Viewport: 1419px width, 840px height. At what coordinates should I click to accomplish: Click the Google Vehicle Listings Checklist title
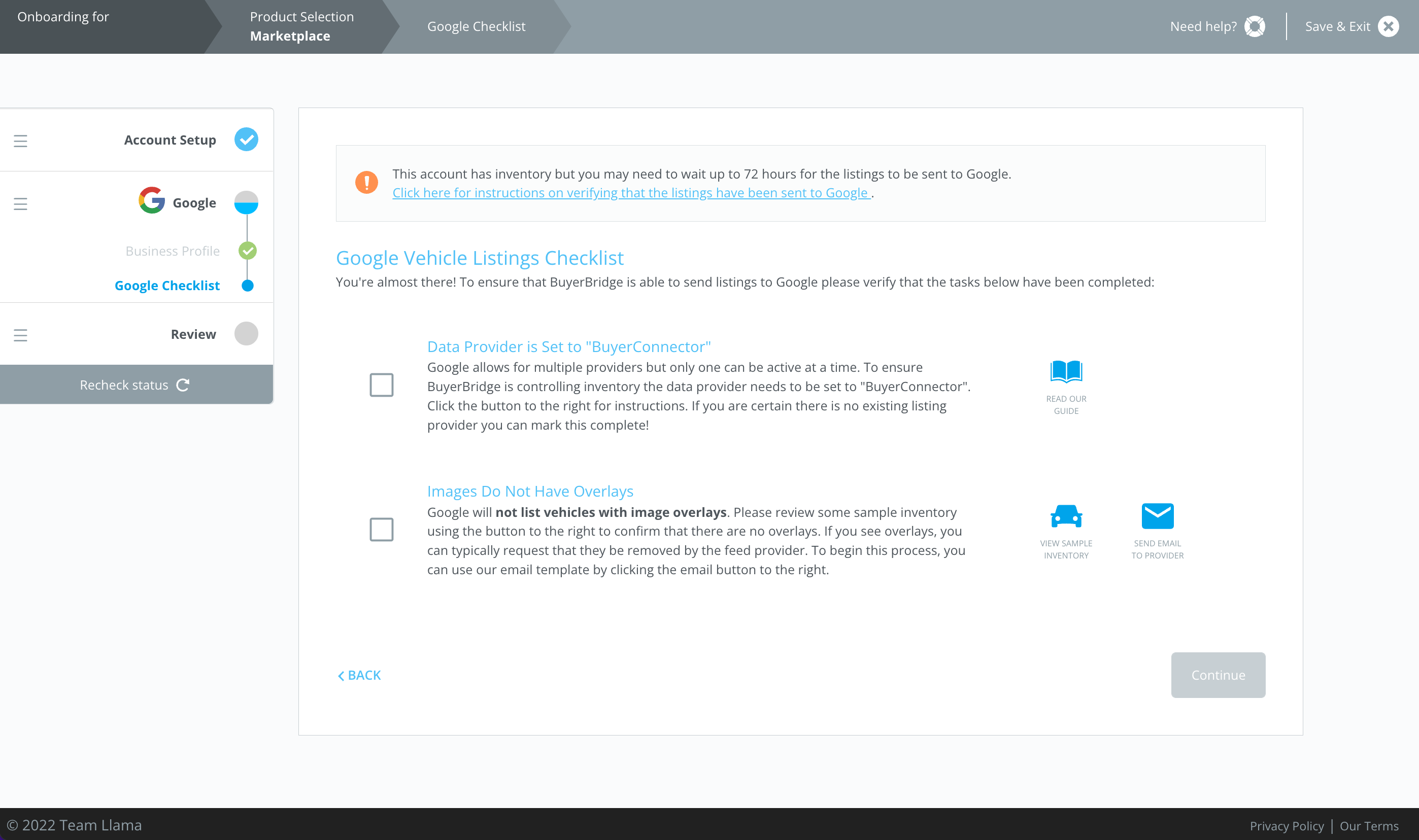[480, 258]
